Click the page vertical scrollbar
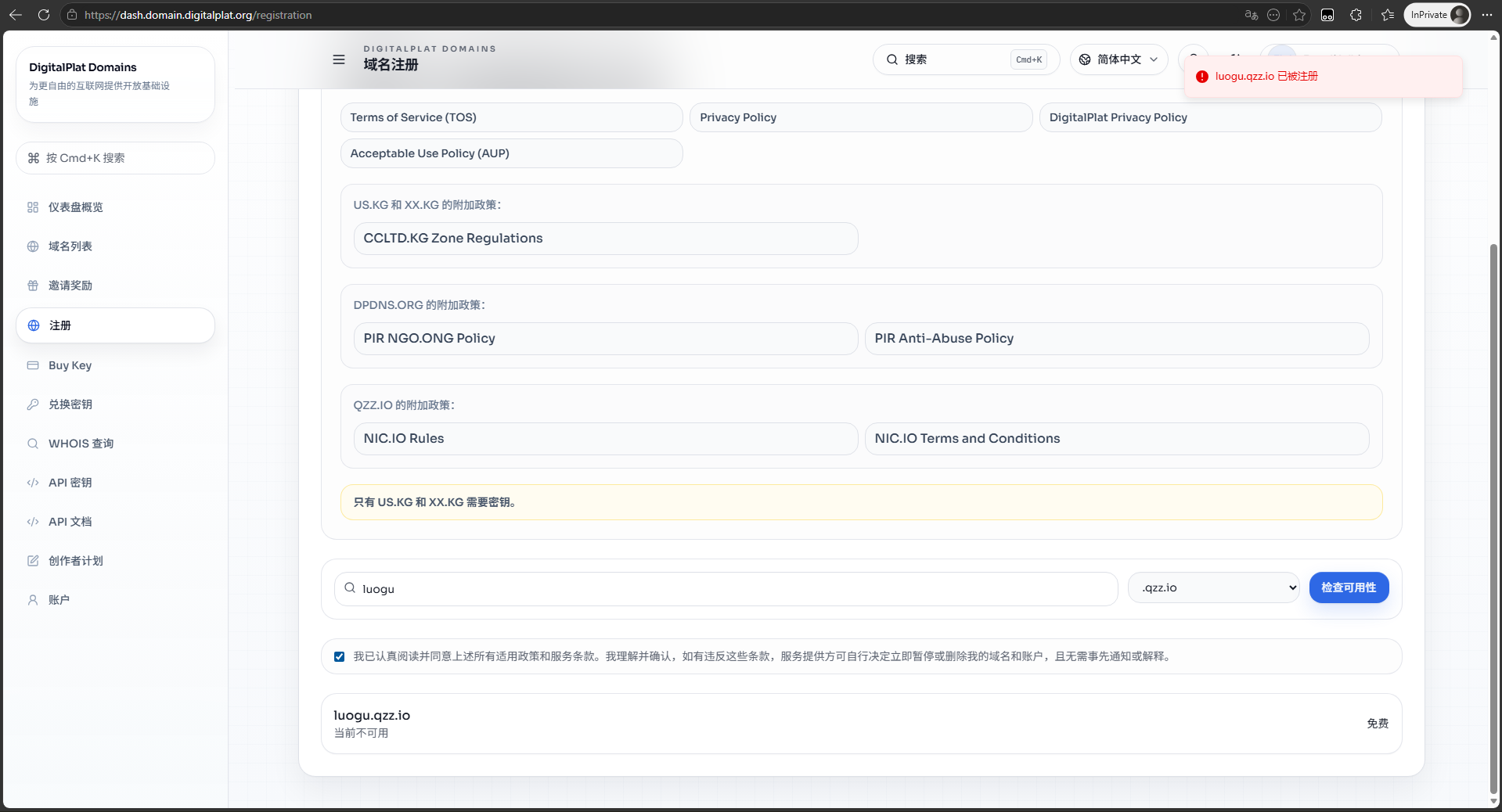The height and width of the screenshot is (812, 1502). click(1493, 516)
